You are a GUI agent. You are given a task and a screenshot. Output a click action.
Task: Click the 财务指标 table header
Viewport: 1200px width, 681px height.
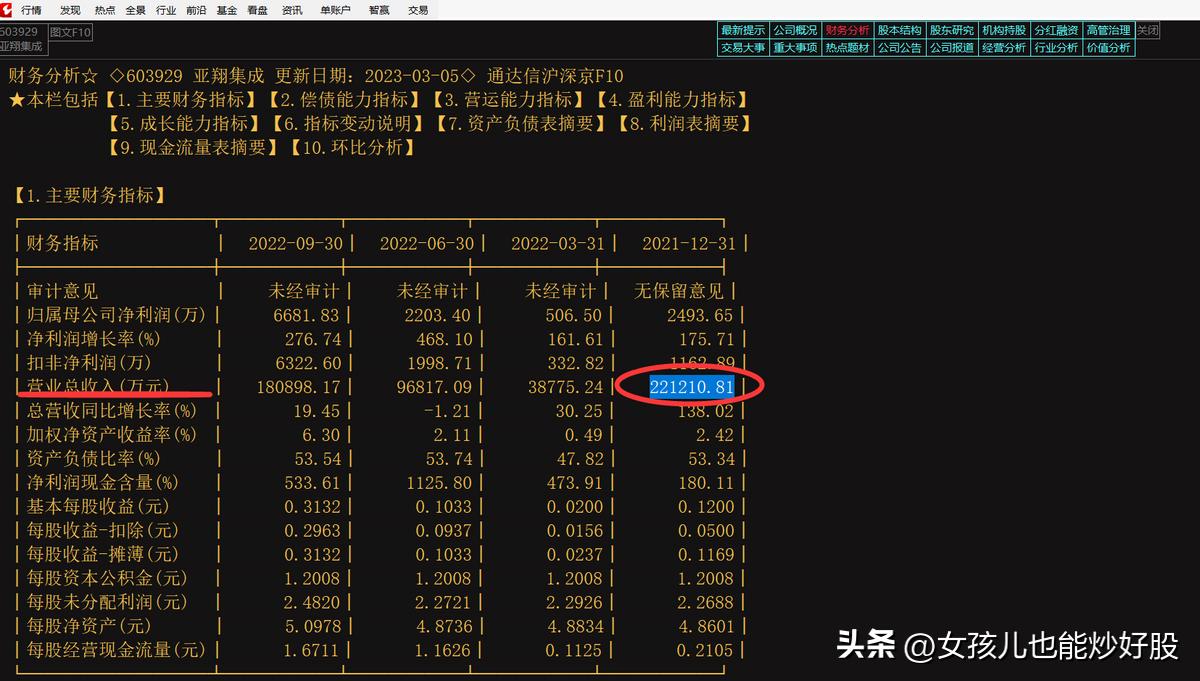pyautogui.click(x=62, y=244)
